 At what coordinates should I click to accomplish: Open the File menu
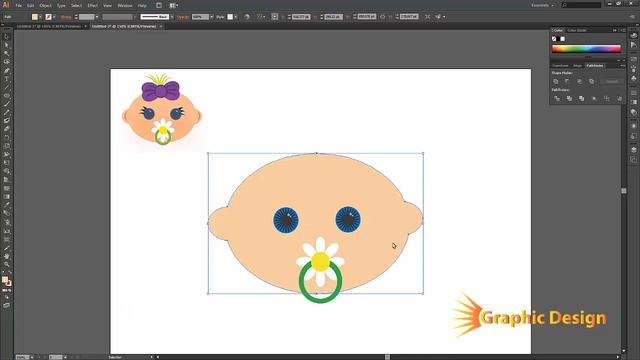point(19,6)
